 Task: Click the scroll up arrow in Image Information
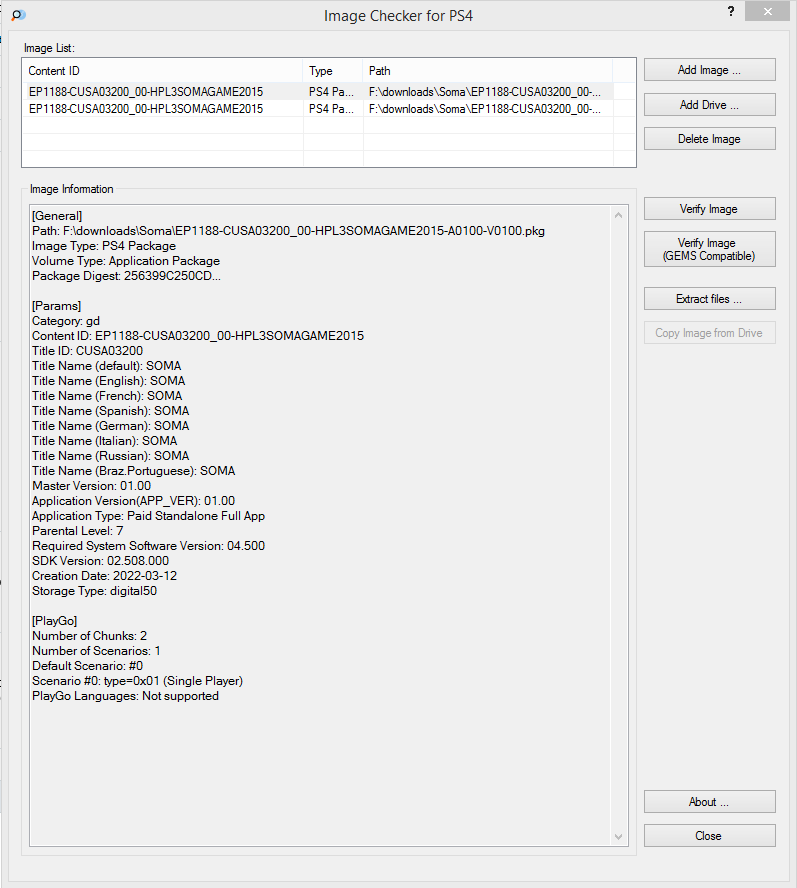[x=619, y=215]
